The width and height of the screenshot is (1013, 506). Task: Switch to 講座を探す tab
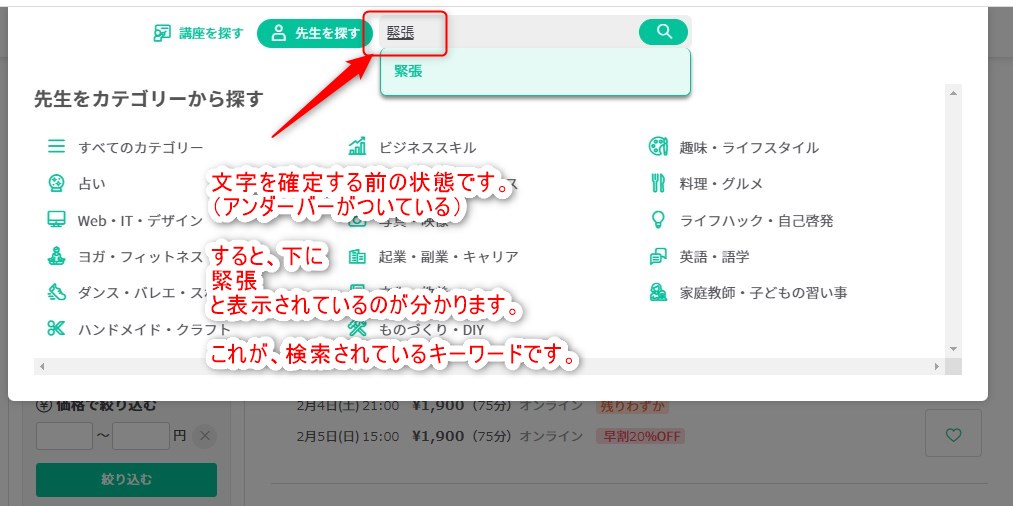198,33
